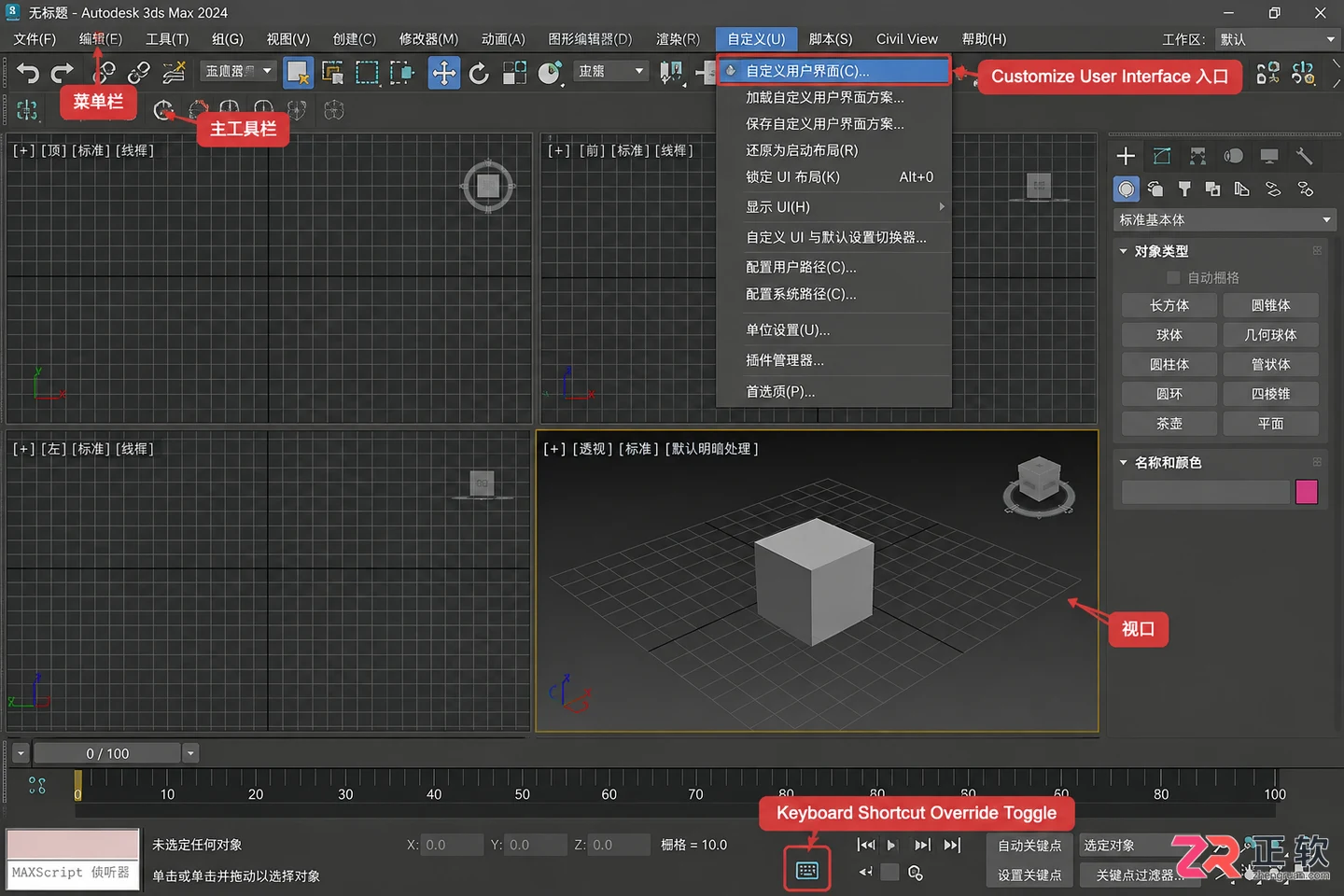Open the 选定对象 key filter dropdown
Viewport: 1344px width, 896px height.
point(1129,846)
